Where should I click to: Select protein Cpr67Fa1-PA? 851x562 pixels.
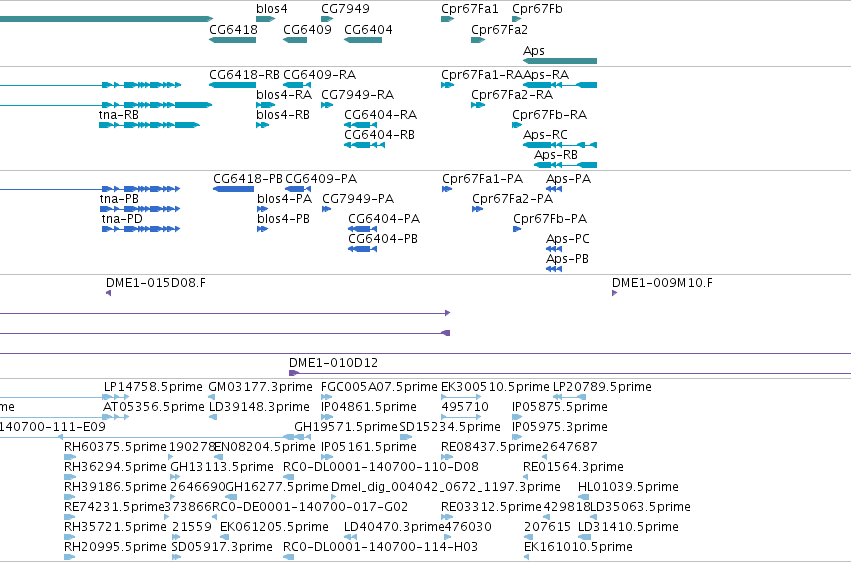482,178
